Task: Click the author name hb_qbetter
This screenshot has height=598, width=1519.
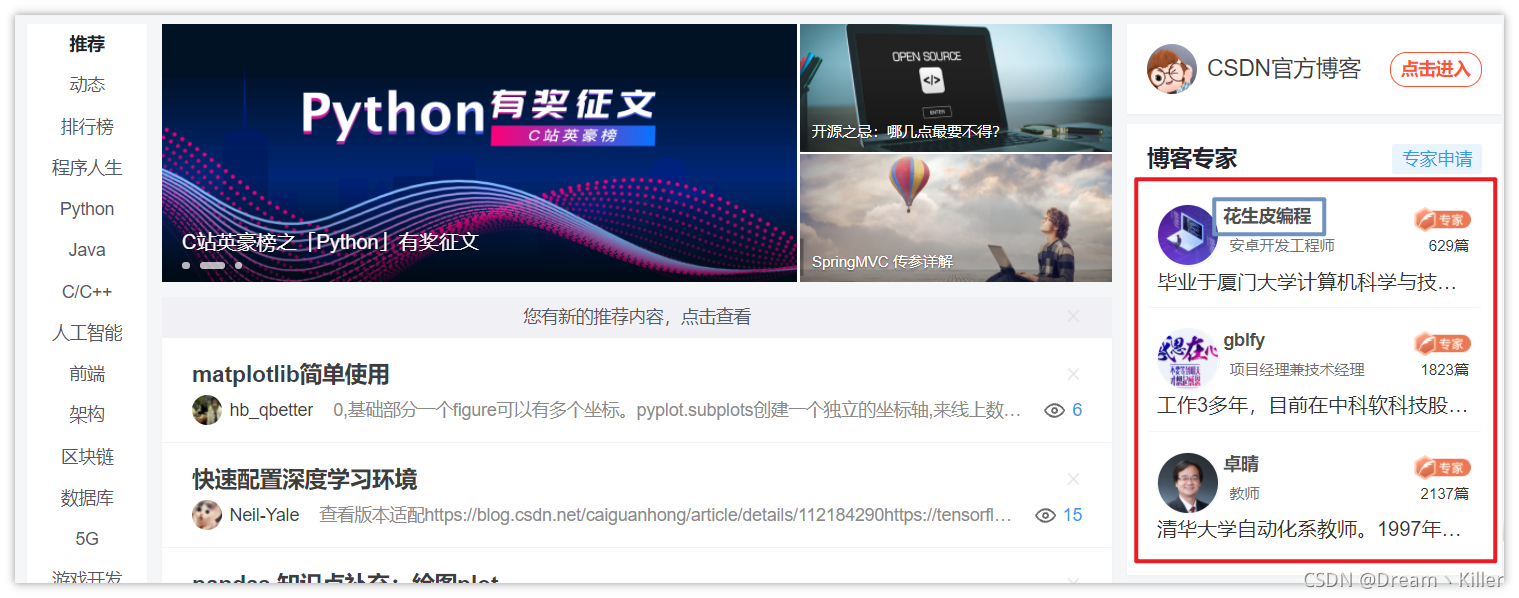Action: pyautogui.click(x=271, y=410)
